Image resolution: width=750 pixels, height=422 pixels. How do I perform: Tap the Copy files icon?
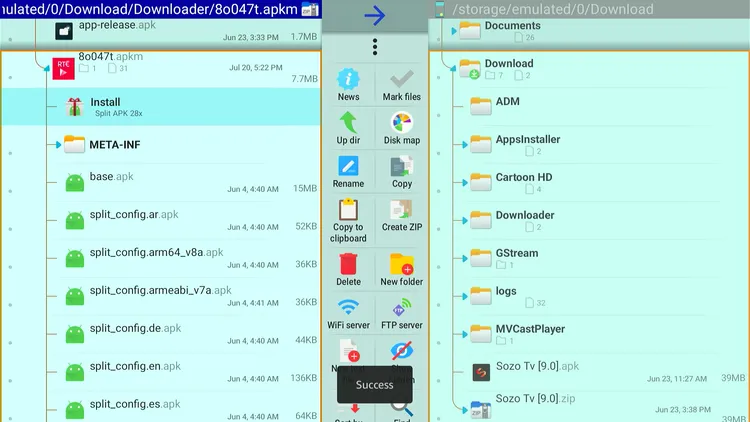click(x=401, y=166)
